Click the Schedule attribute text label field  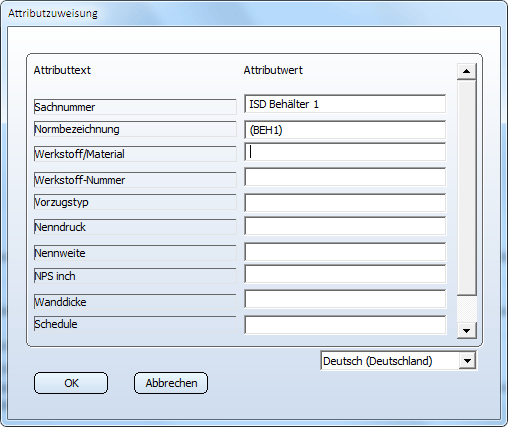[x=135, y=324]
